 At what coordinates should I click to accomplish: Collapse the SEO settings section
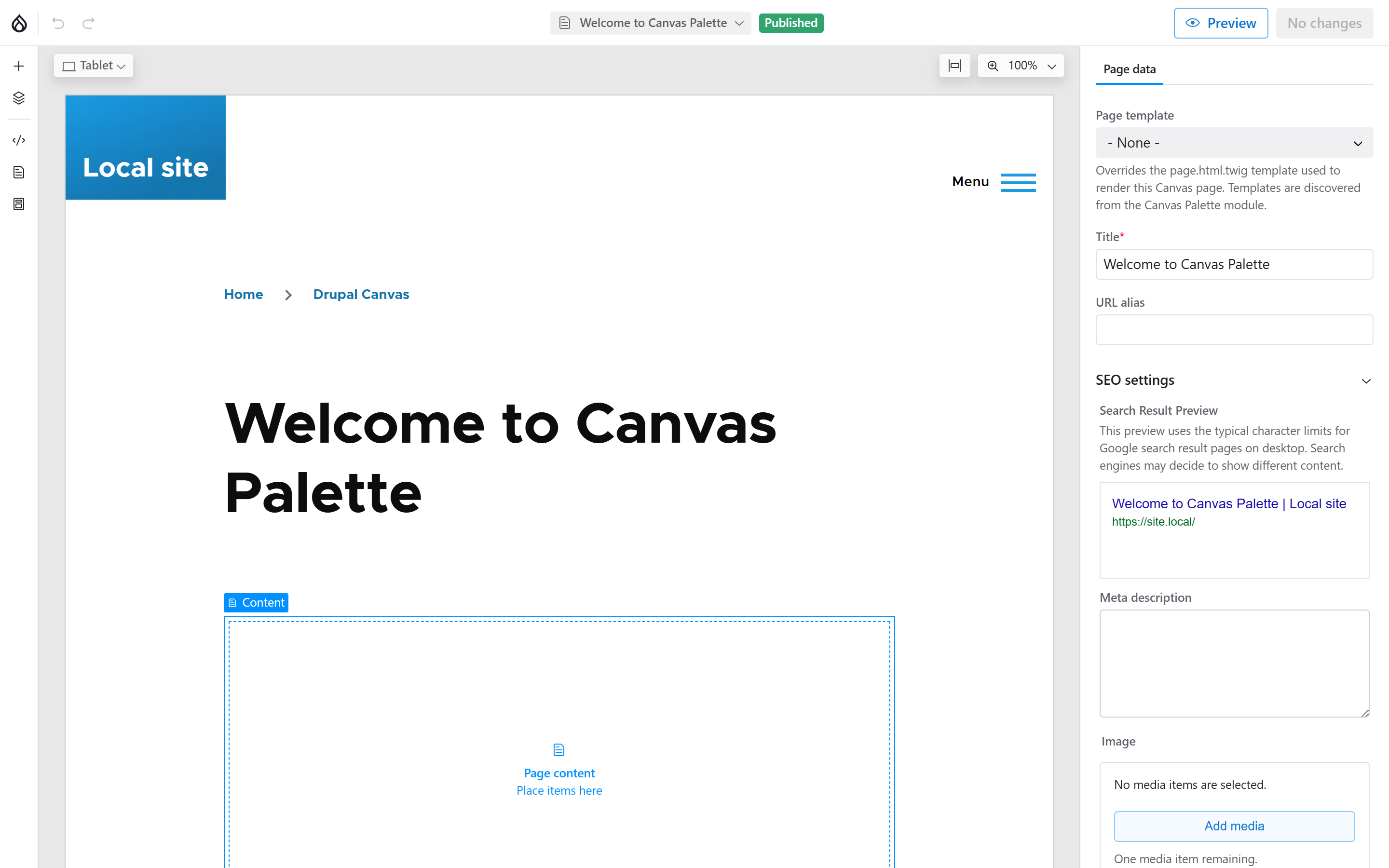coord(1234,380)
